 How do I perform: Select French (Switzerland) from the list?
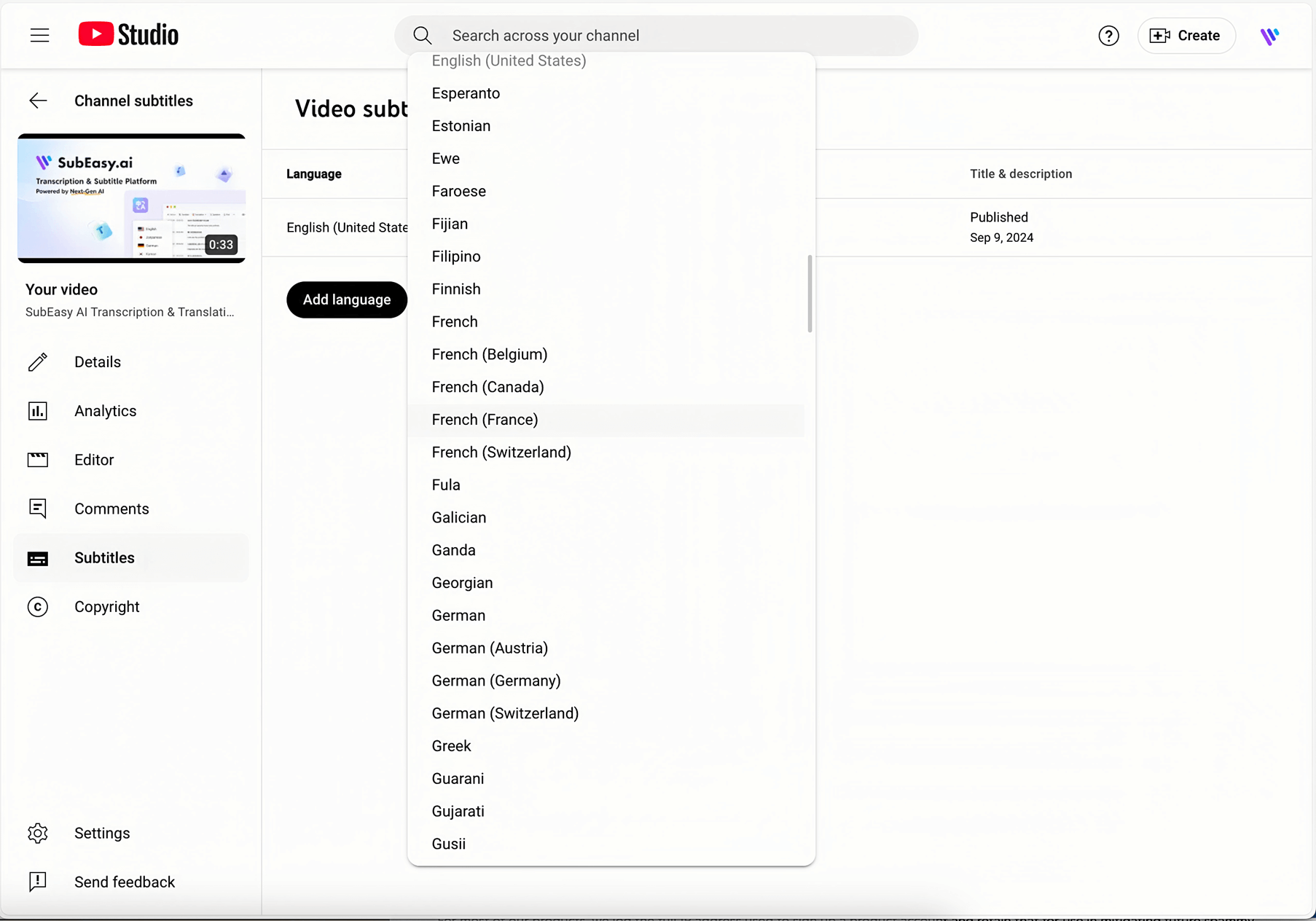(x=606, y=452)
